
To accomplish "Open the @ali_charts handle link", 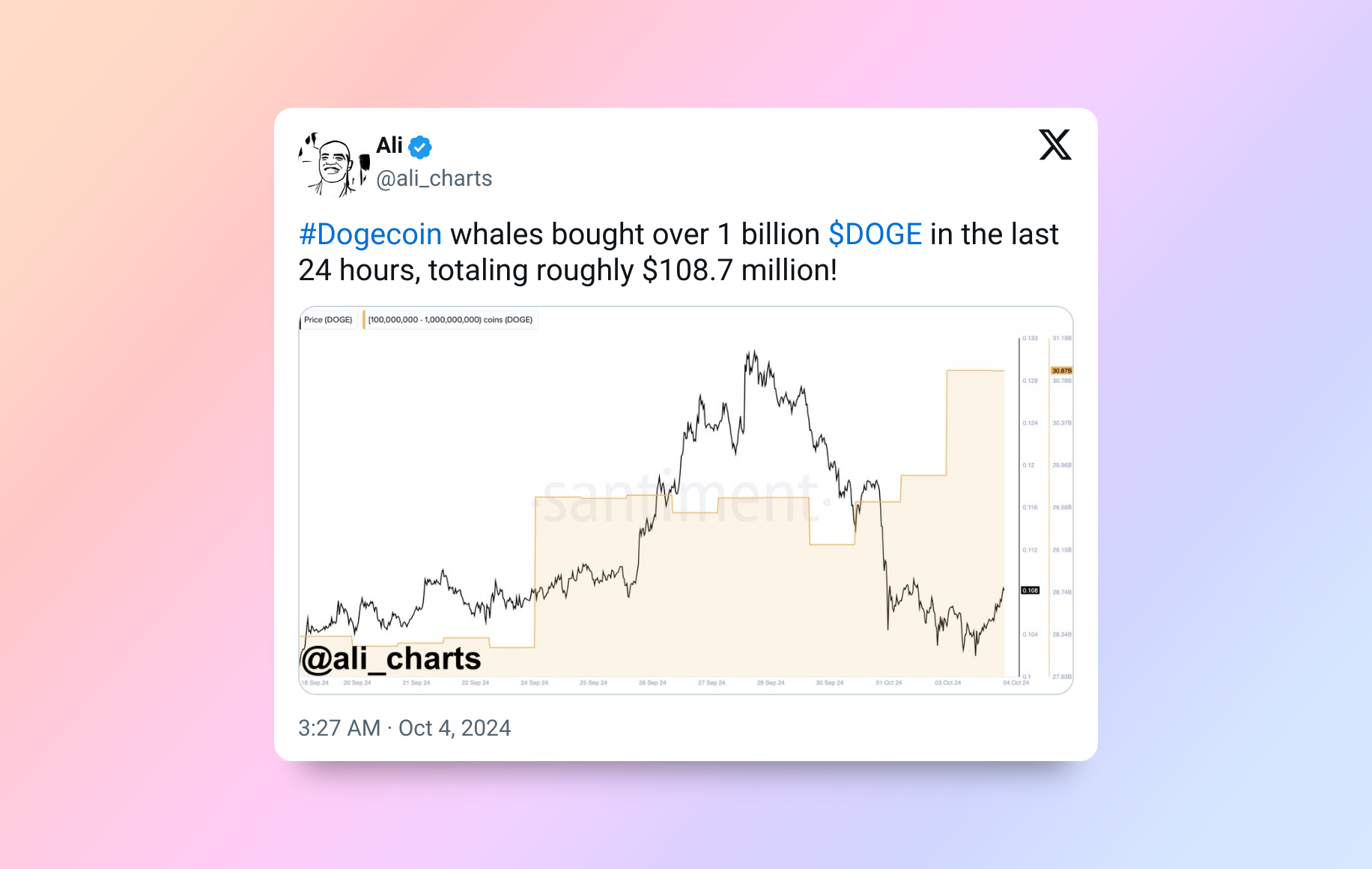I will click(434, 178).
